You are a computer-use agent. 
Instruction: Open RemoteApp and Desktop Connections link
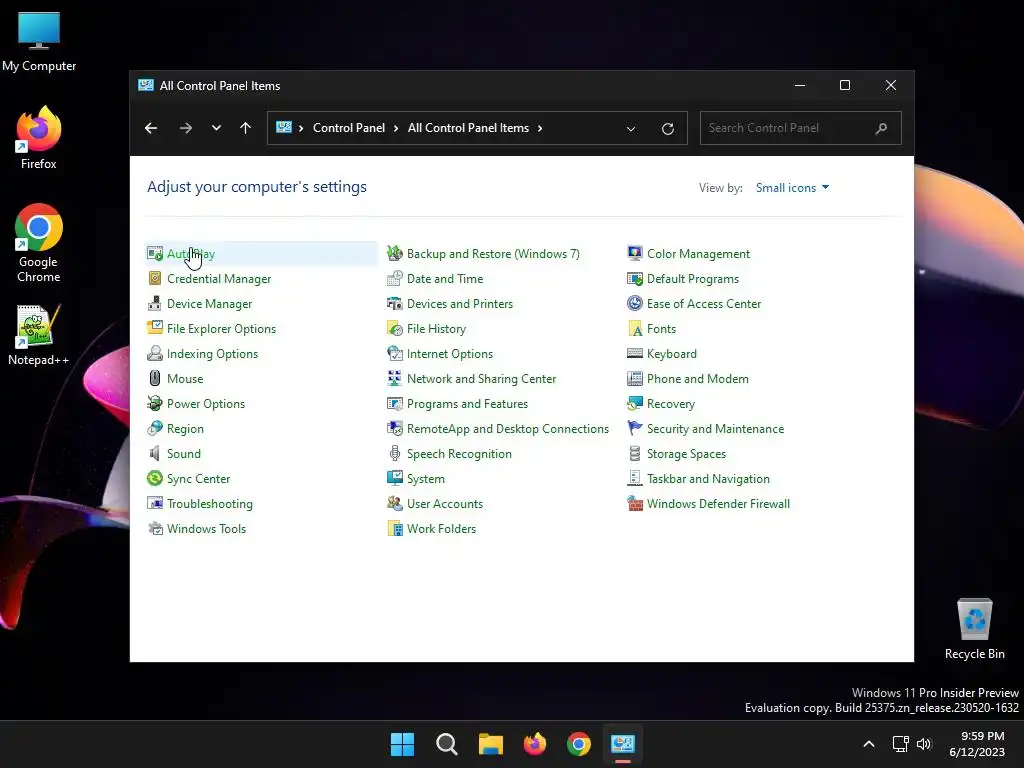(x=507, y=428)
